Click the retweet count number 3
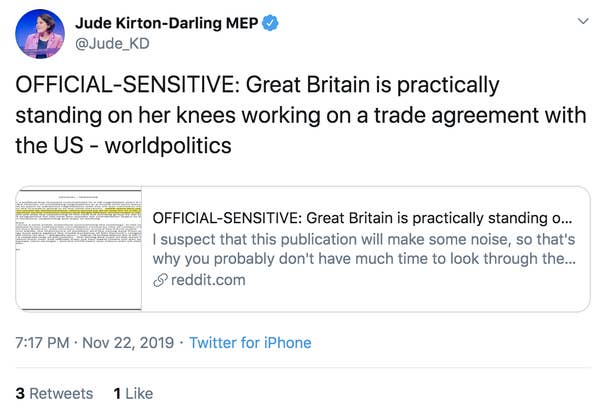 coord(20,393)
